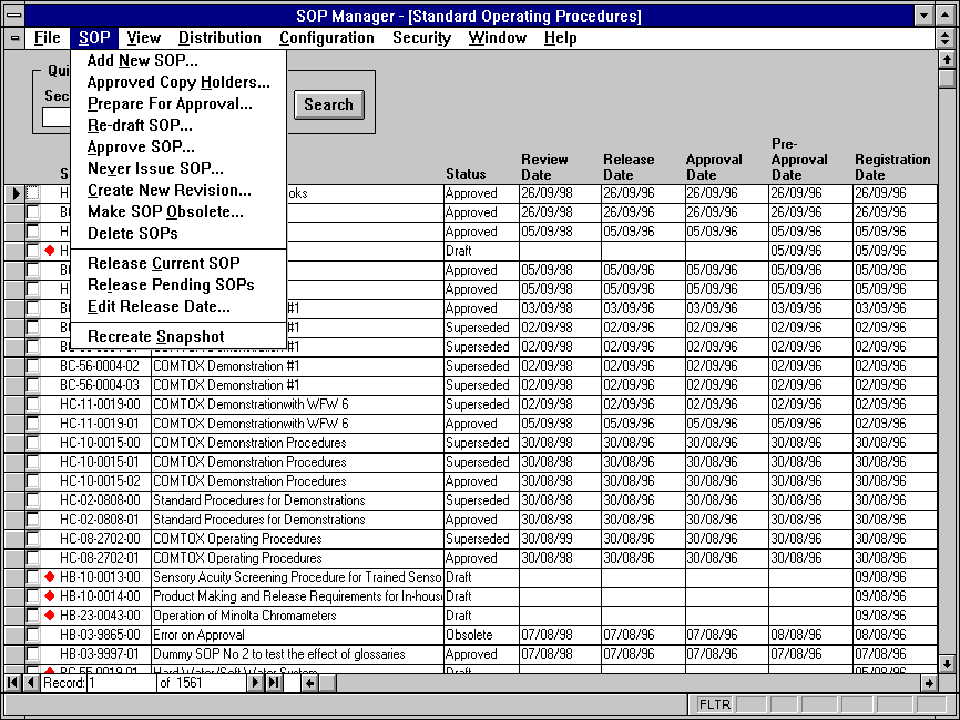Click the red diamond marker for HB-10-0013-00

[50, 577]
